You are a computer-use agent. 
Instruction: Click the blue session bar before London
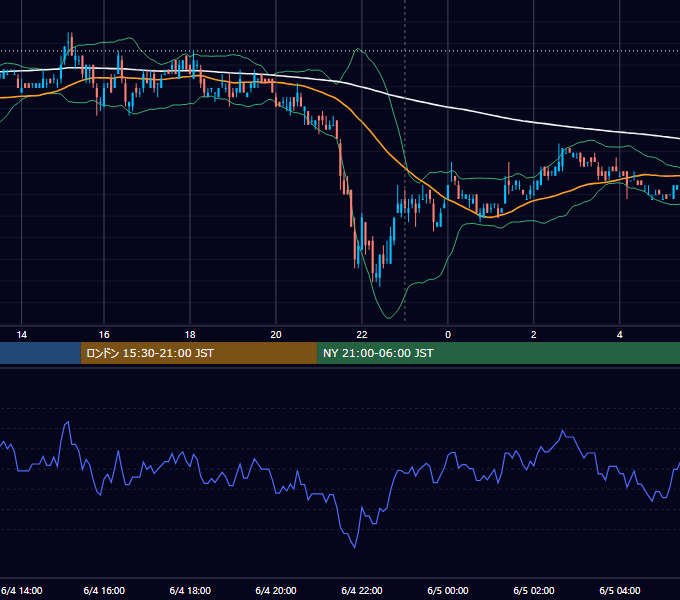point(40,353)
